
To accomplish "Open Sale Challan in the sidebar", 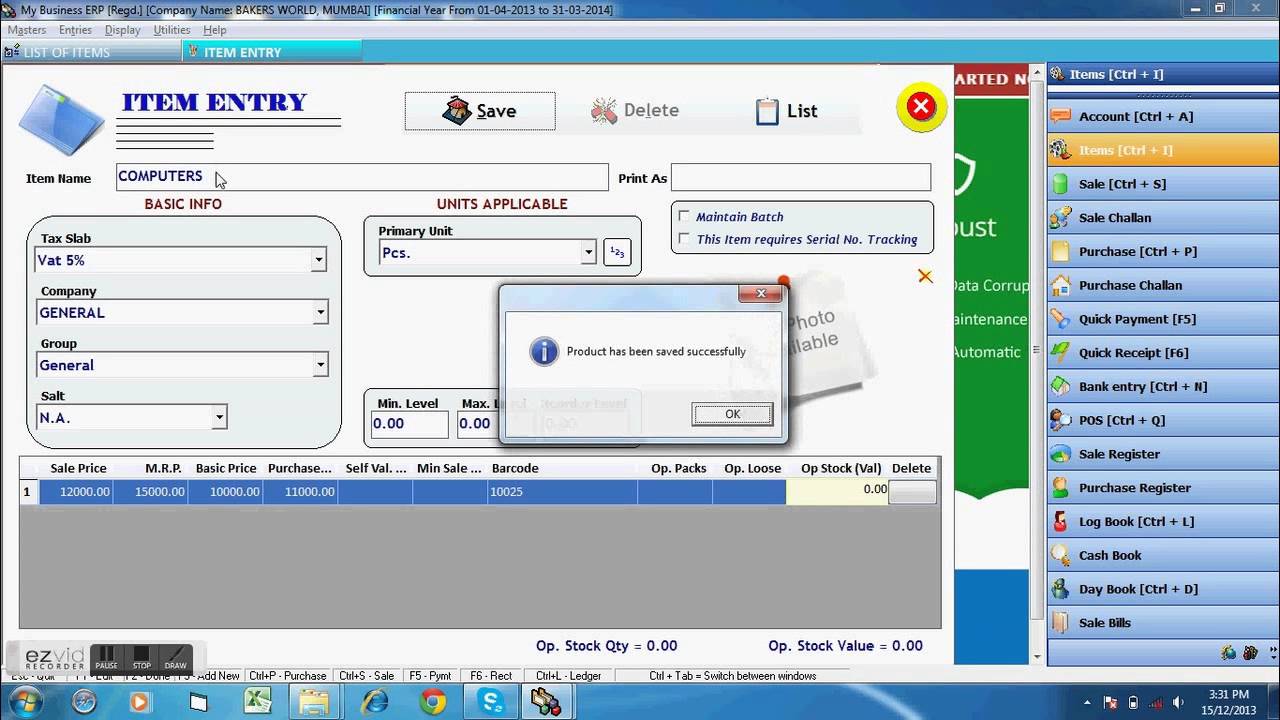I will pos(1163,218).
